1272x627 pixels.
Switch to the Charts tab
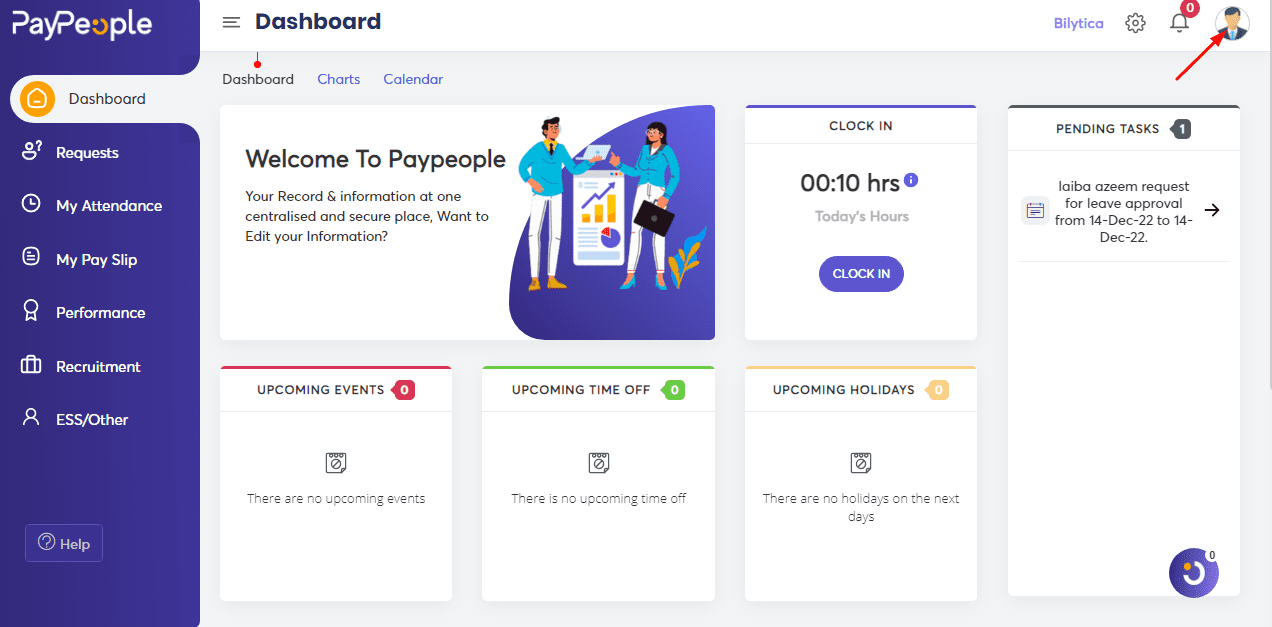[x=339, y=79]
